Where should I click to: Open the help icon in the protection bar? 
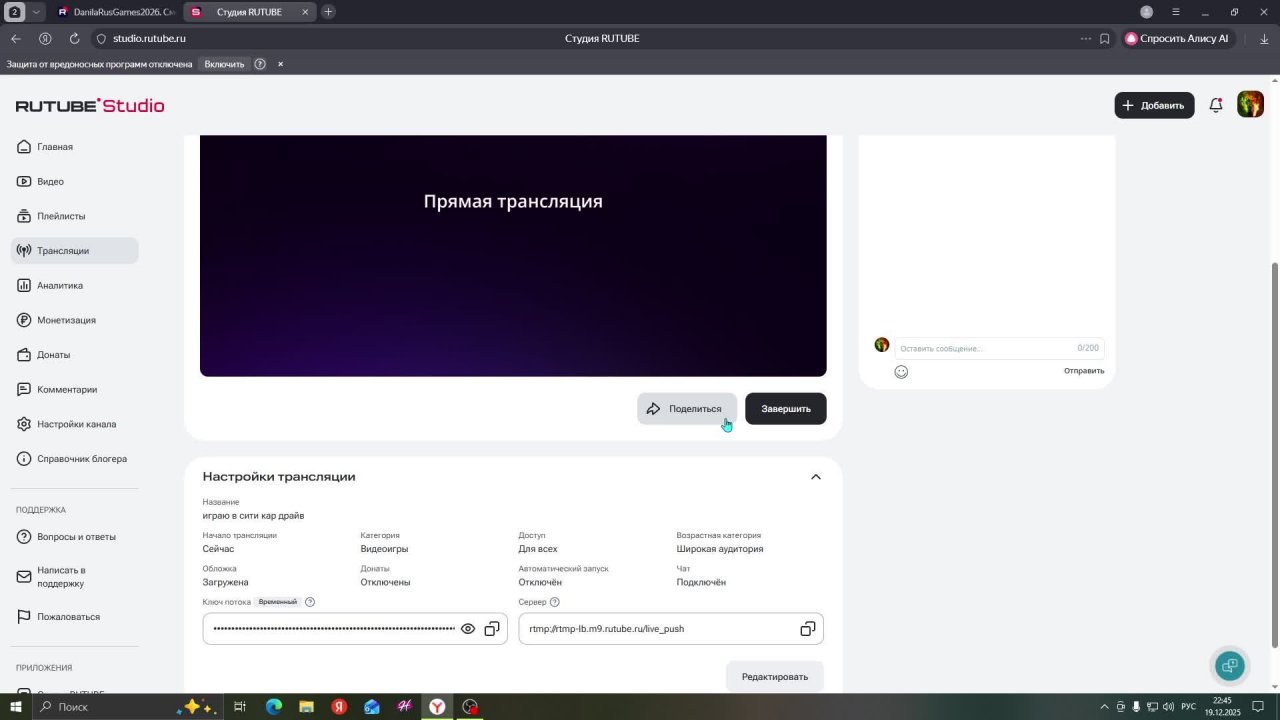pos(260,64)
